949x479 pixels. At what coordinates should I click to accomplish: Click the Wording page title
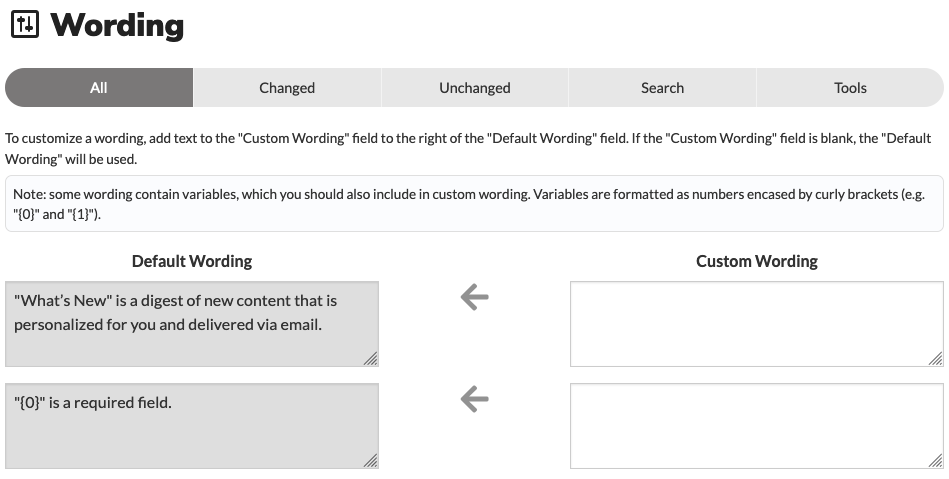click(x=117, y=25)
